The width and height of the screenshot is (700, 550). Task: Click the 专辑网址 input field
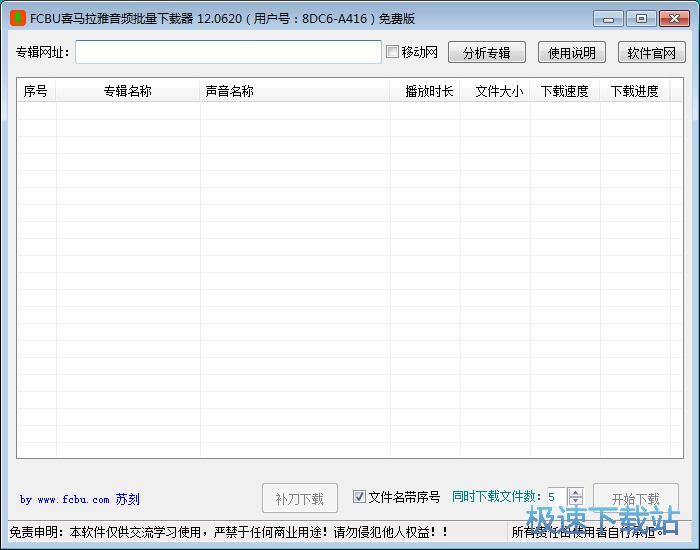pyautogui.click(x=228, y=52)
